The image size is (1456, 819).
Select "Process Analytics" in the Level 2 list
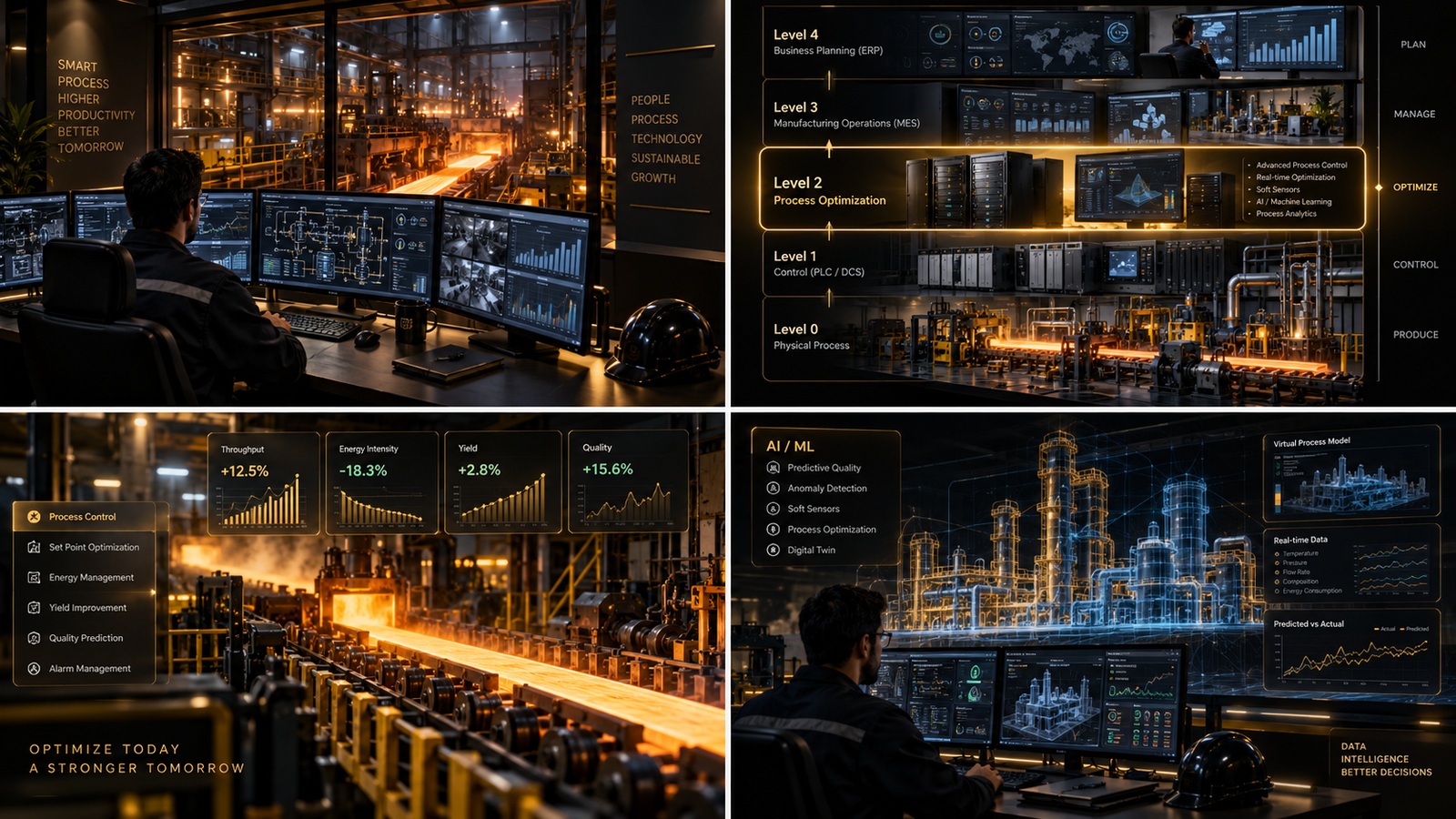click(1286, 214)
